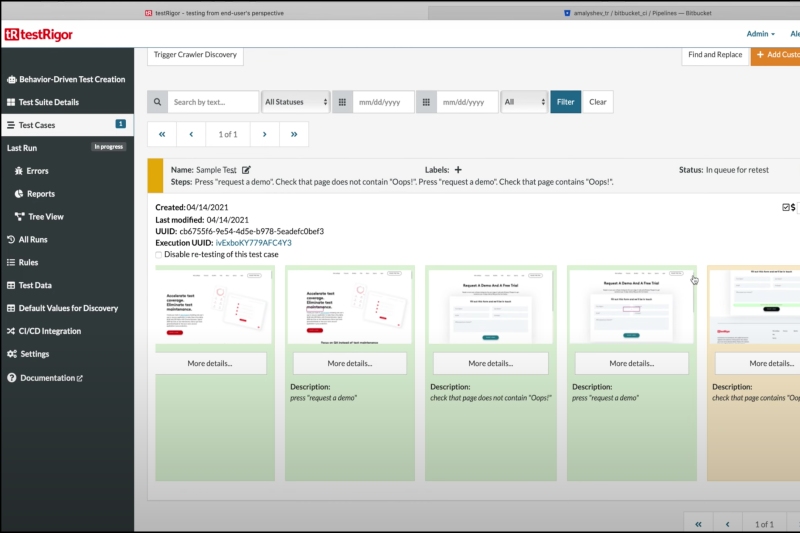Open screenshot above first 'press request a demo'

tap(349, 307)
